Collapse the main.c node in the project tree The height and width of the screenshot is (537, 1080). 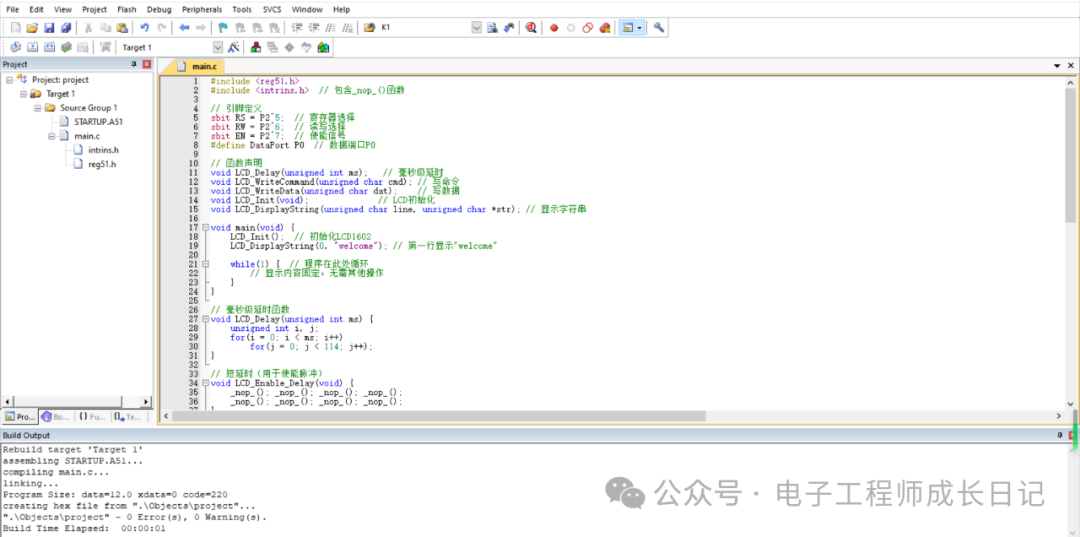coord(51,136)
